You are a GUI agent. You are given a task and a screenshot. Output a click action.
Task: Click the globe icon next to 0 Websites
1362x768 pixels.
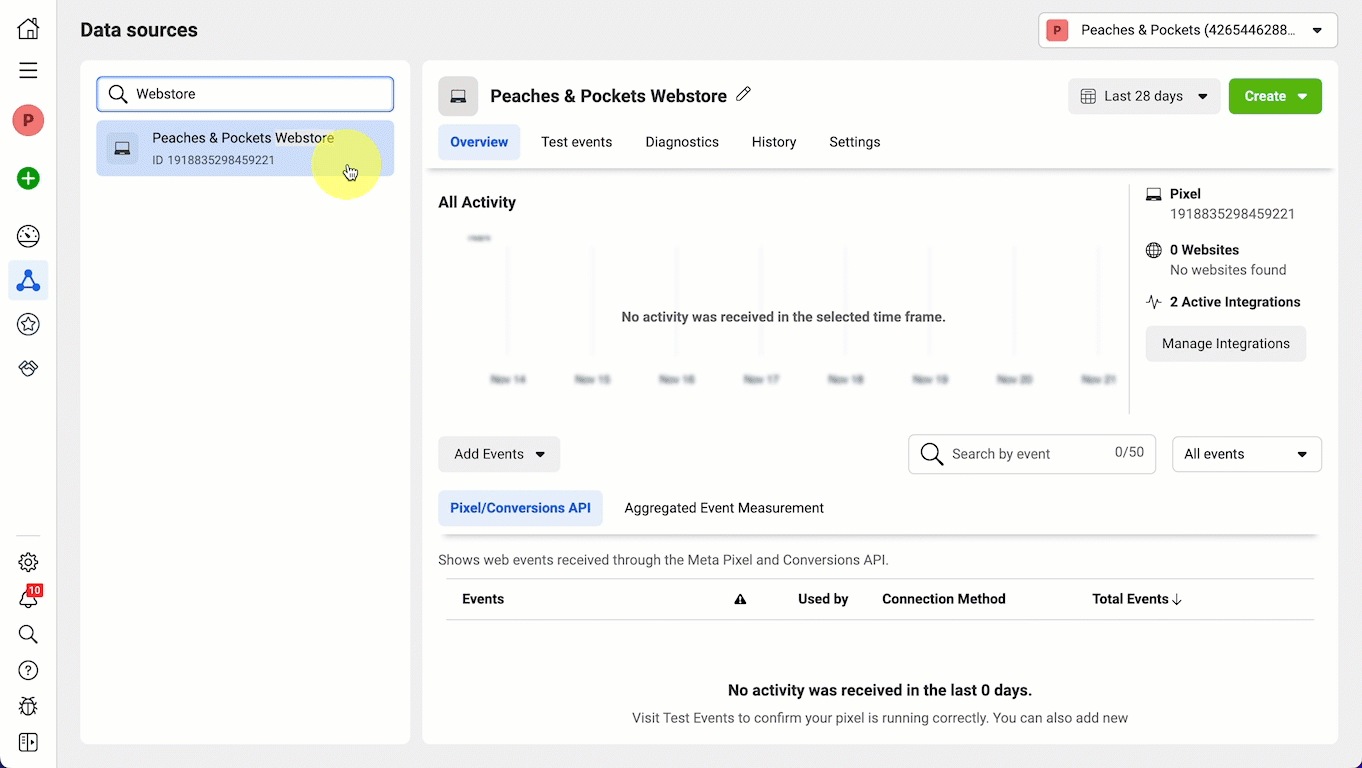tap(1154, 250)
